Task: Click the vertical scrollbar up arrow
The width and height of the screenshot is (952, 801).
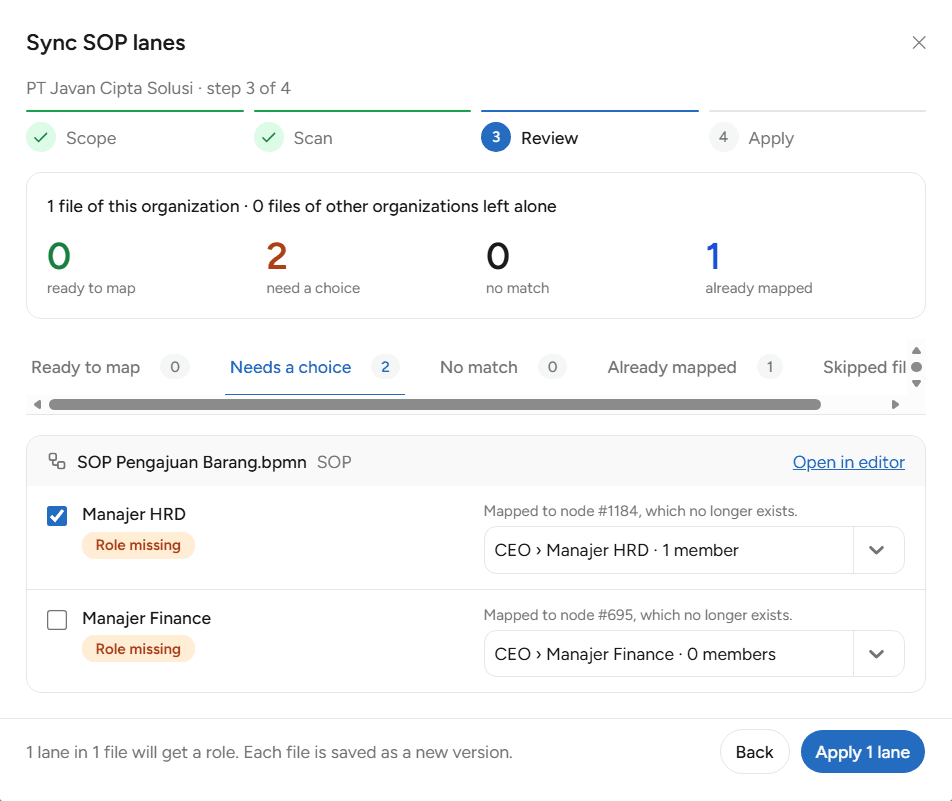Action: [x=917, y=351]
